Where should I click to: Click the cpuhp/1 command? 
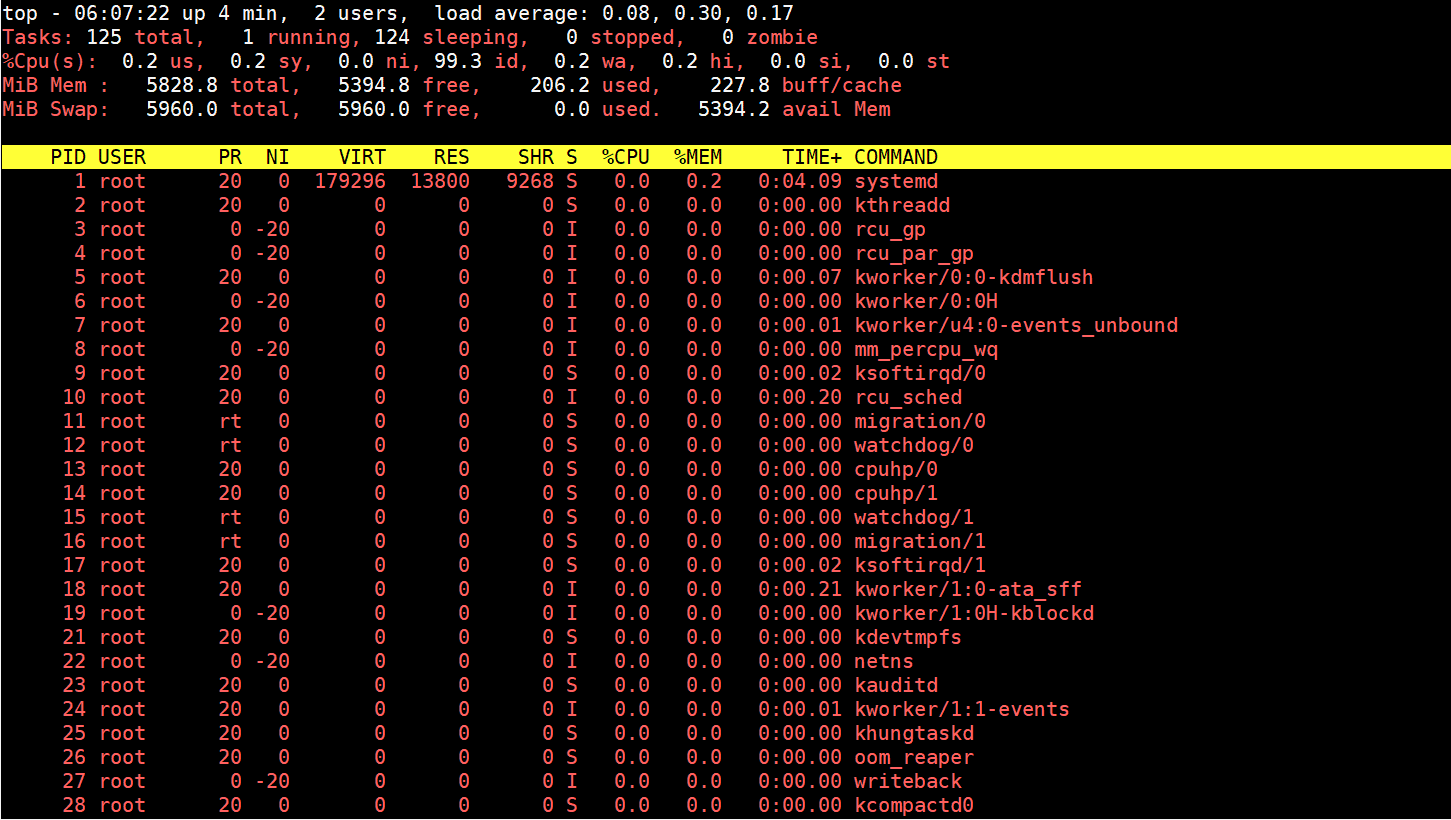click(896, 493)
